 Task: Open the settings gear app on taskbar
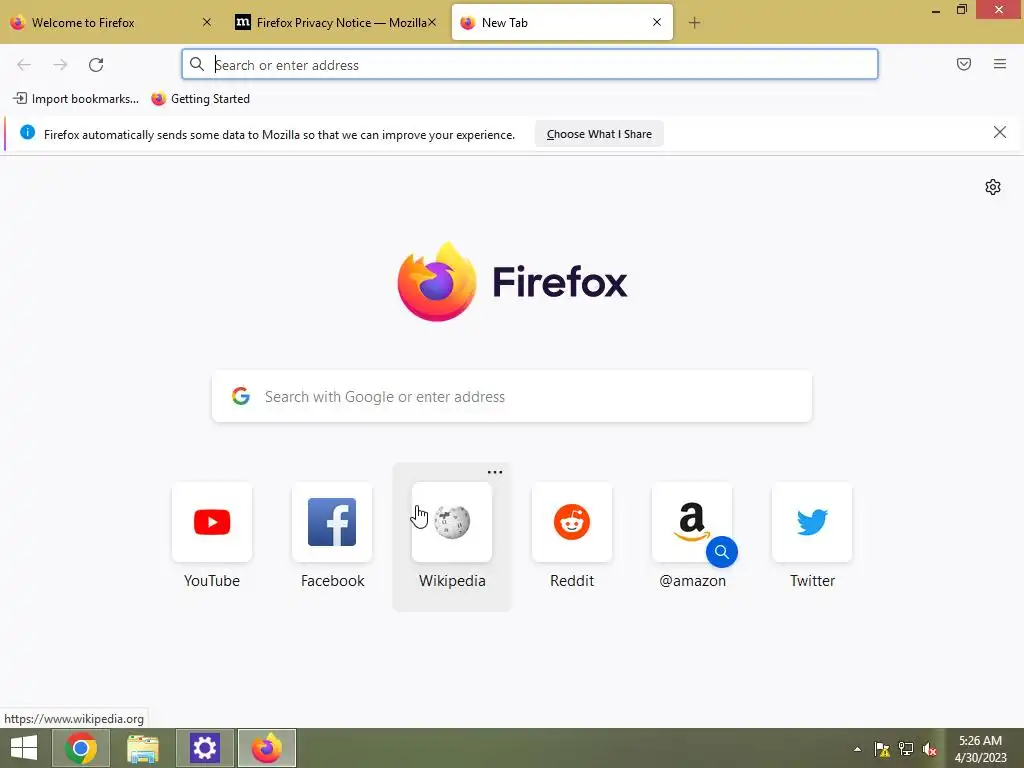point(204,748)
